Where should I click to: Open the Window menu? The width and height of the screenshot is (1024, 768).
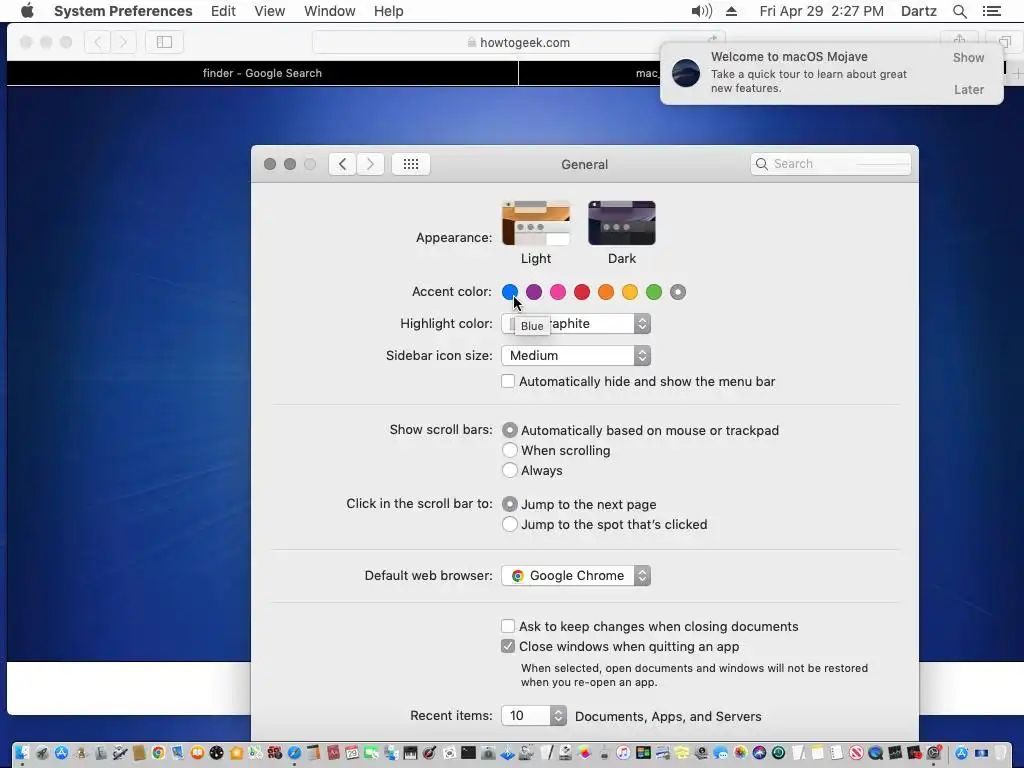pyautogui.click(x=329, y=11)
